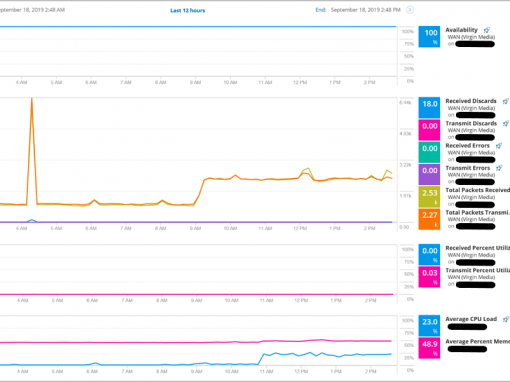The height and width of the screenshot is (382, 510).
Task: Select the pink 0.00 Transmit Discards swatch
Action: [x=429, y=130]
